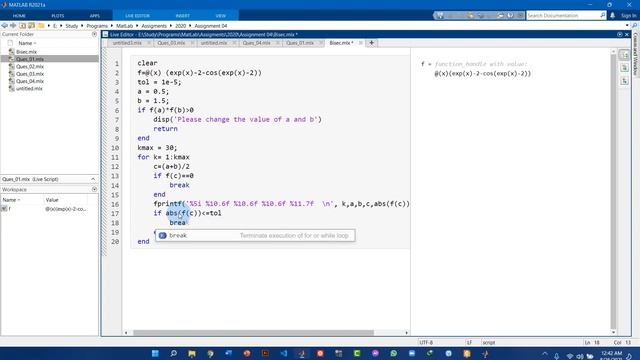640x360 pixels.
Task: Select untitled.mlx in Current Folder
Action: click(x=29, y=89)
